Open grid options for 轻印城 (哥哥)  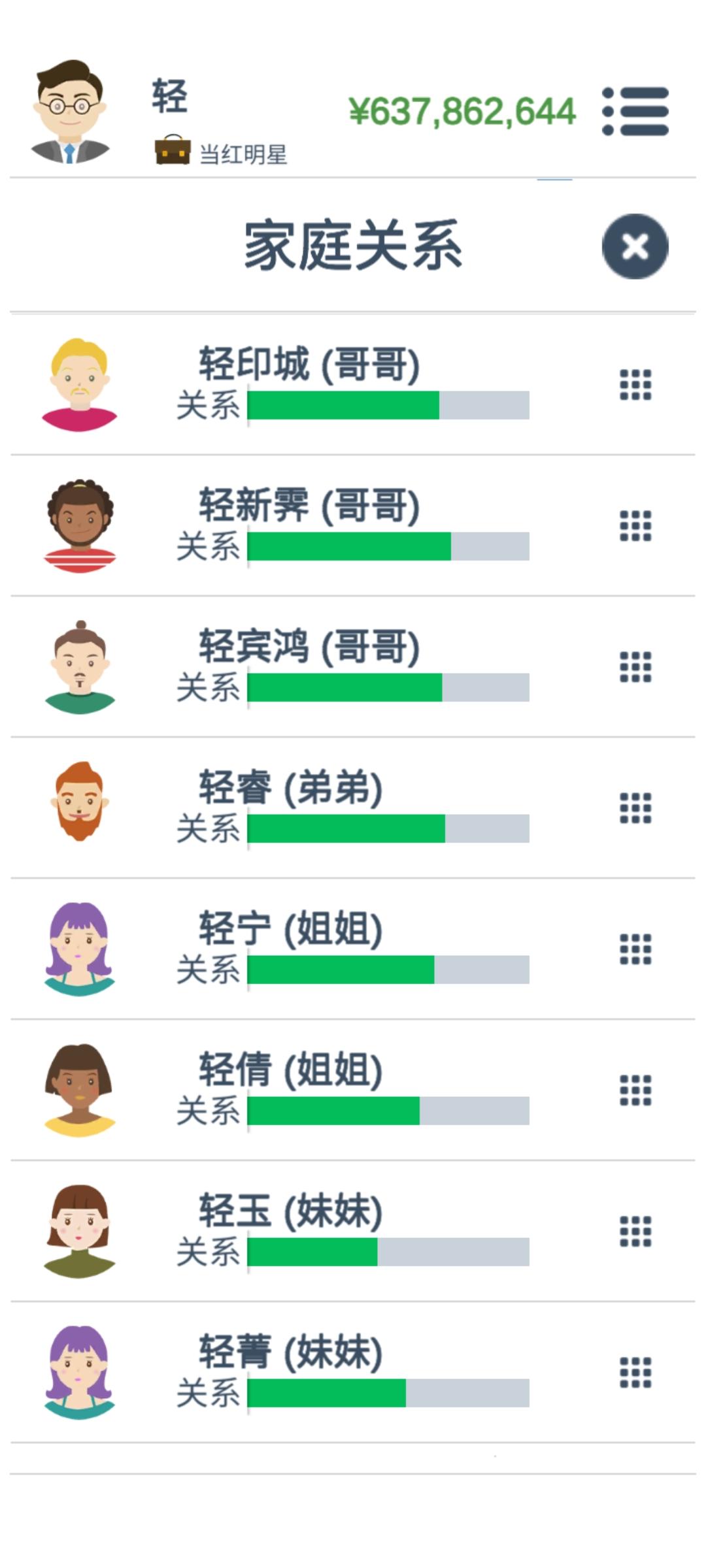click(635, 385)
